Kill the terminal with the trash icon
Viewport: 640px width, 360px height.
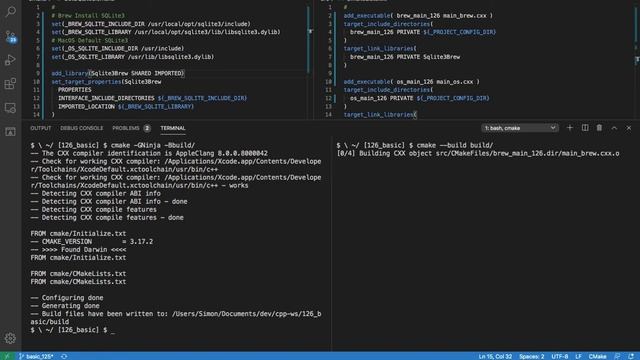pyautogui.click(x=599, y=128)
